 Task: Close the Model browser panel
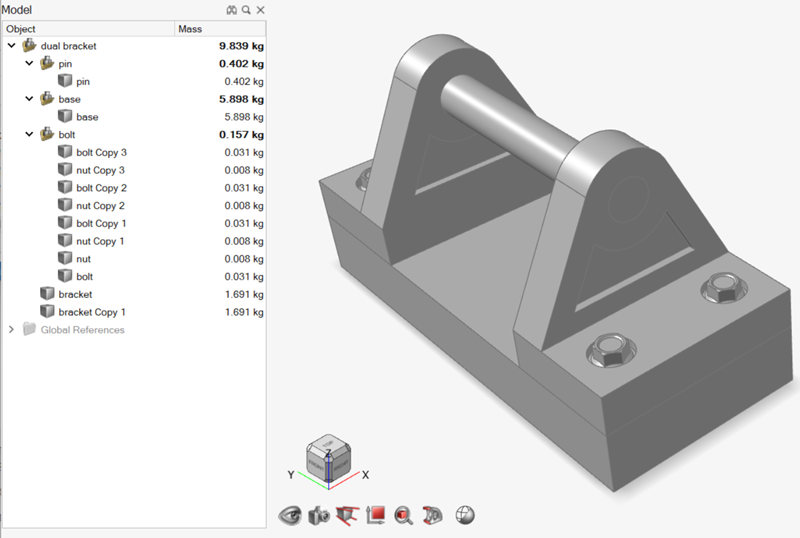260,9
